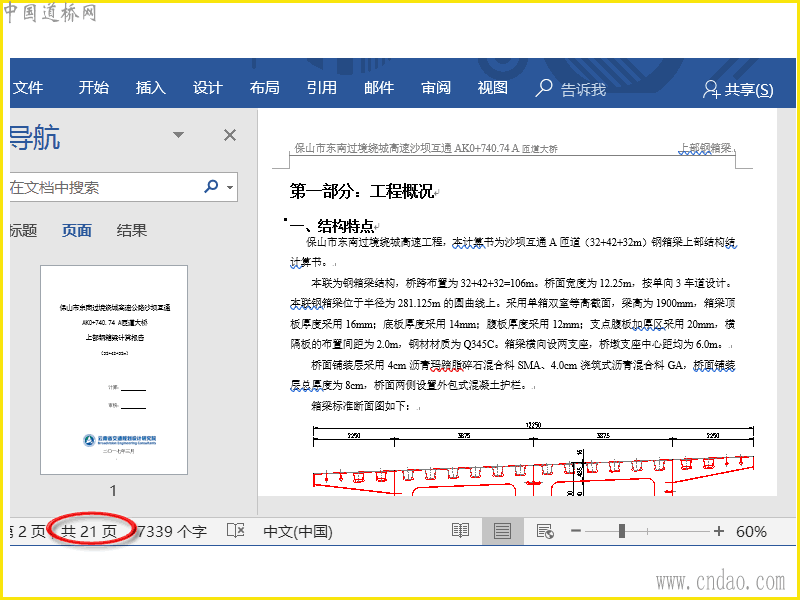Open the 插入 ribbon tab
The height and width of the screenshot is (600, 800).
151,88
